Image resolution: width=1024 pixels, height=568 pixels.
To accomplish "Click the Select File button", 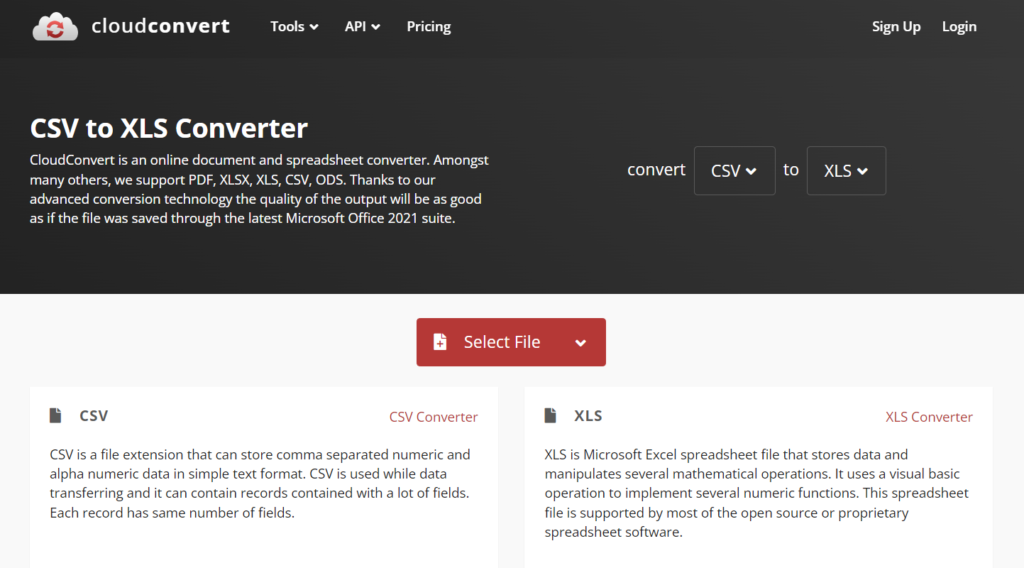I will 511,342.
